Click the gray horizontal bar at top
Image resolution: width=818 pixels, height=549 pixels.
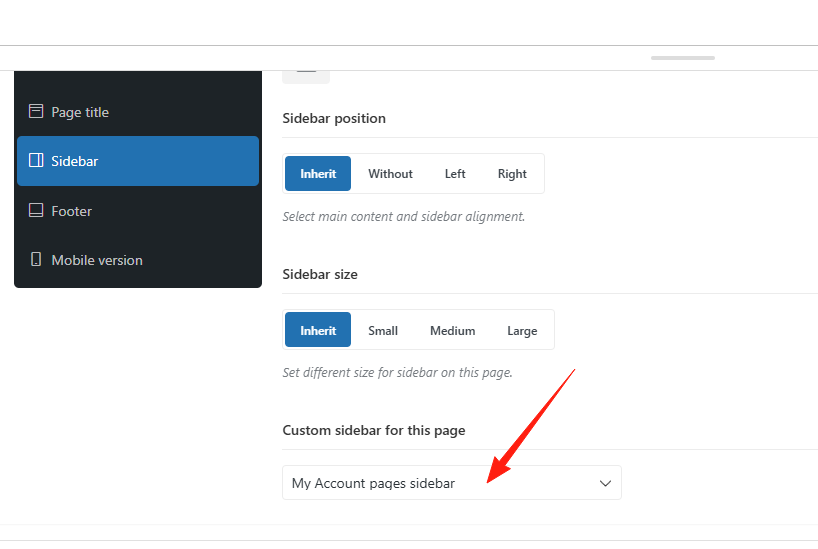pos(683,58)
